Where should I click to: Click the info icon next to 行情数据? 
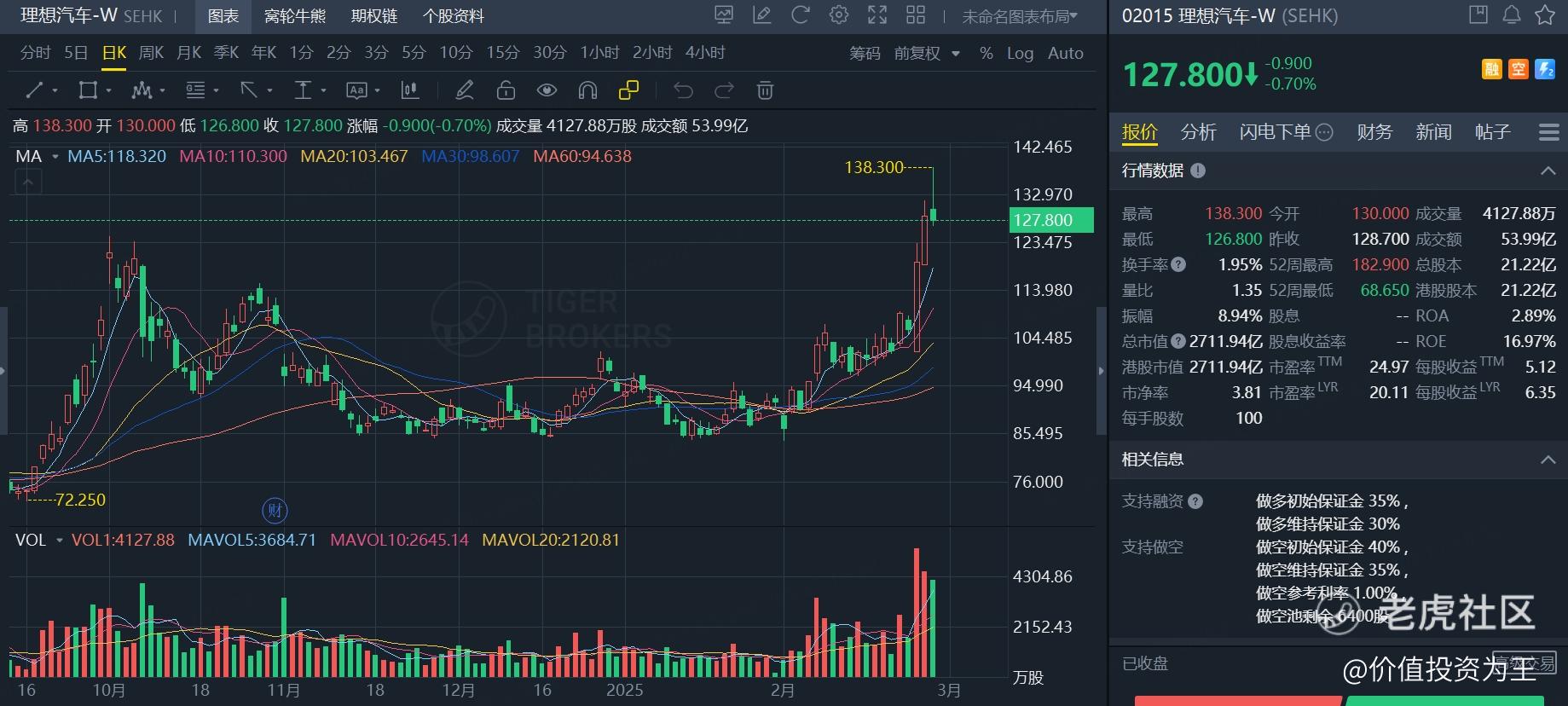click(1198, 171)
